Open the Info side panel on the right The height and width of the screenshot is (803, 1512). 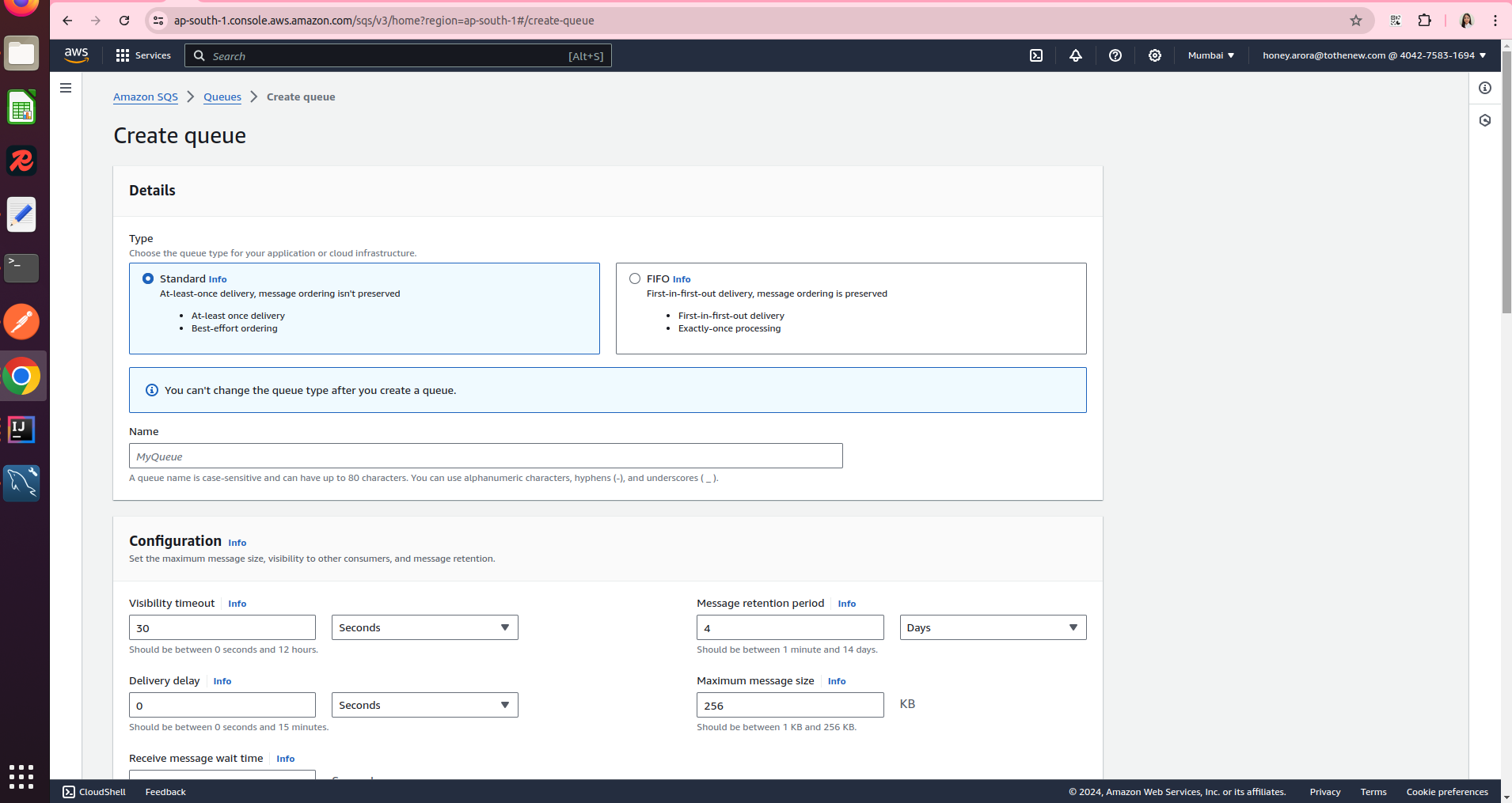tap(1485, 88)
